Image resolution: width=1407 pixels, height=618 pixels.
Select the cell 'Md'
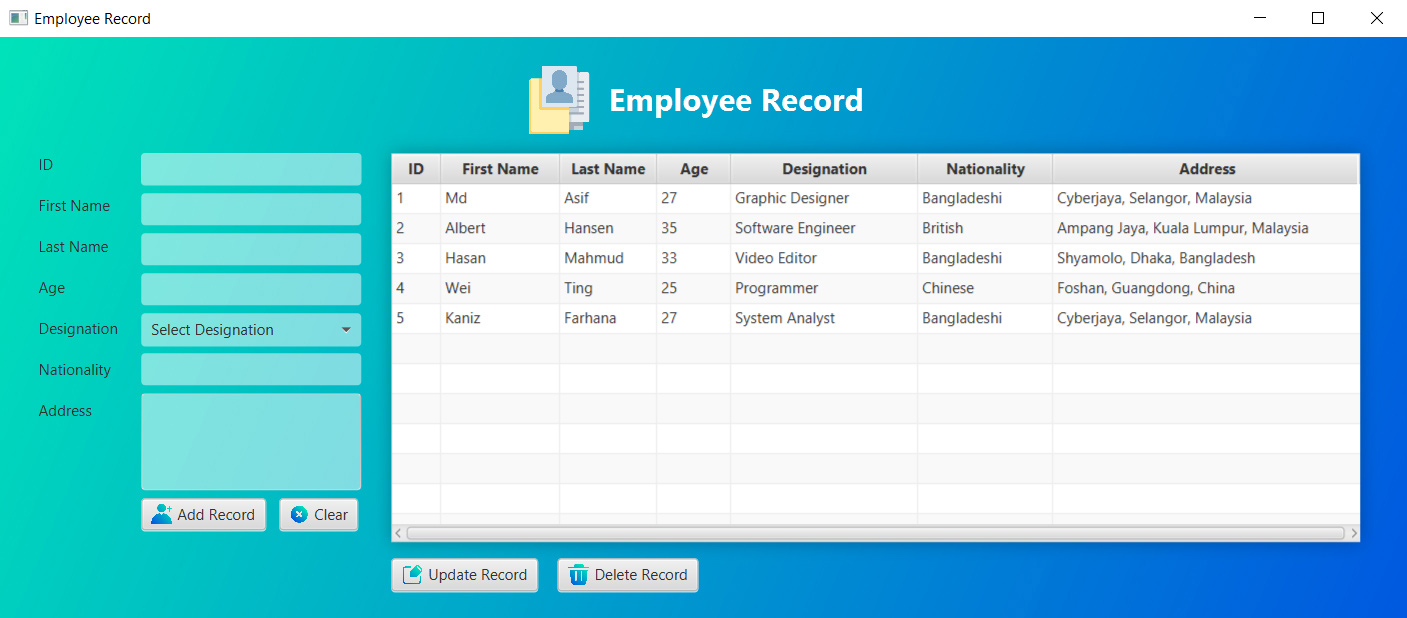(x=500, y=198)
